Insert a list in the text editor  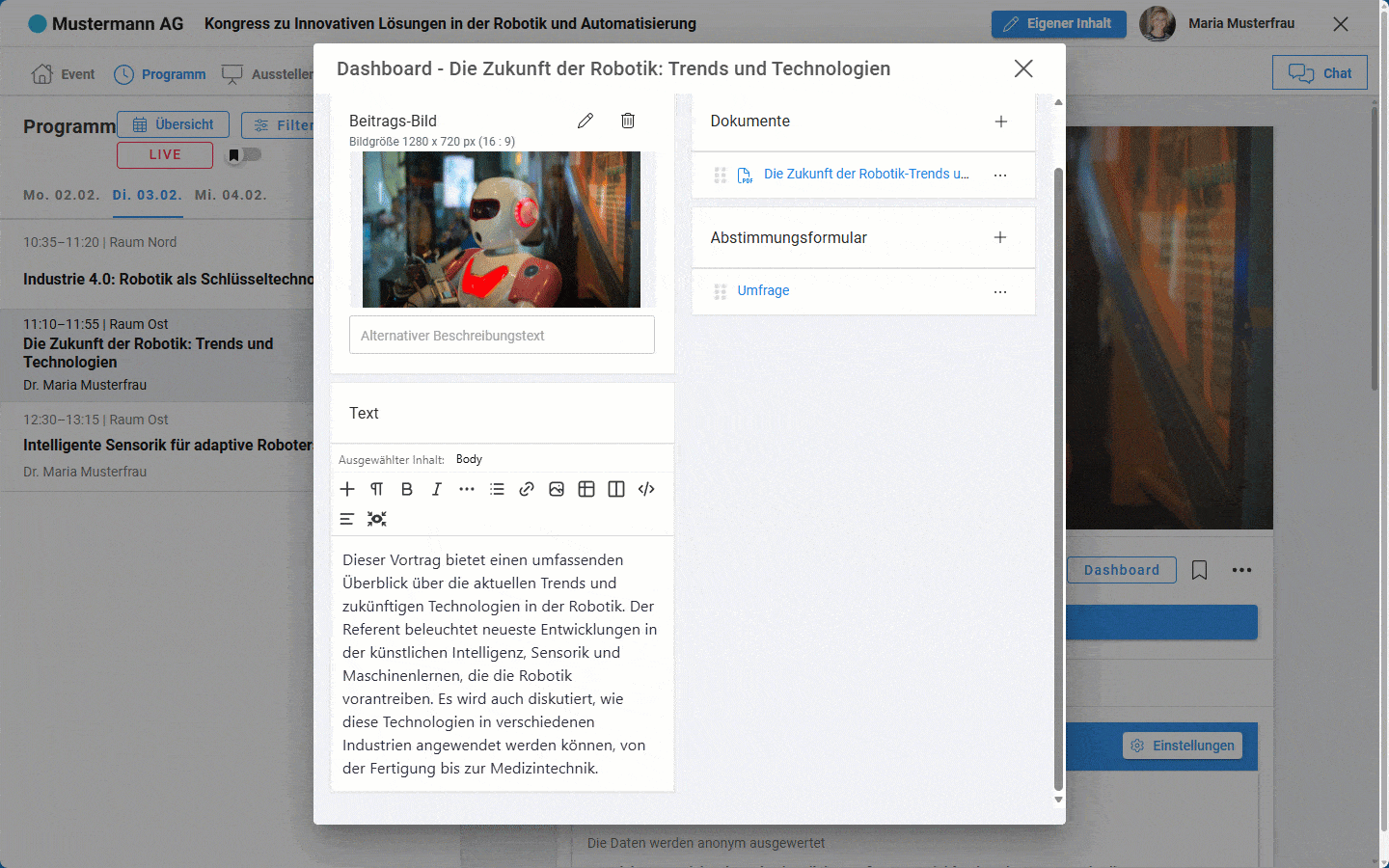(x=497, y=489)
